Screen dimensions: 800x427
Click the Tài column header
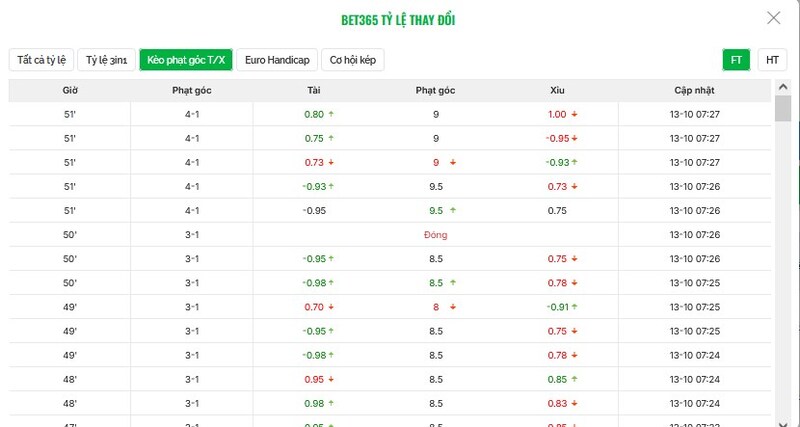(x=314, y=90)
